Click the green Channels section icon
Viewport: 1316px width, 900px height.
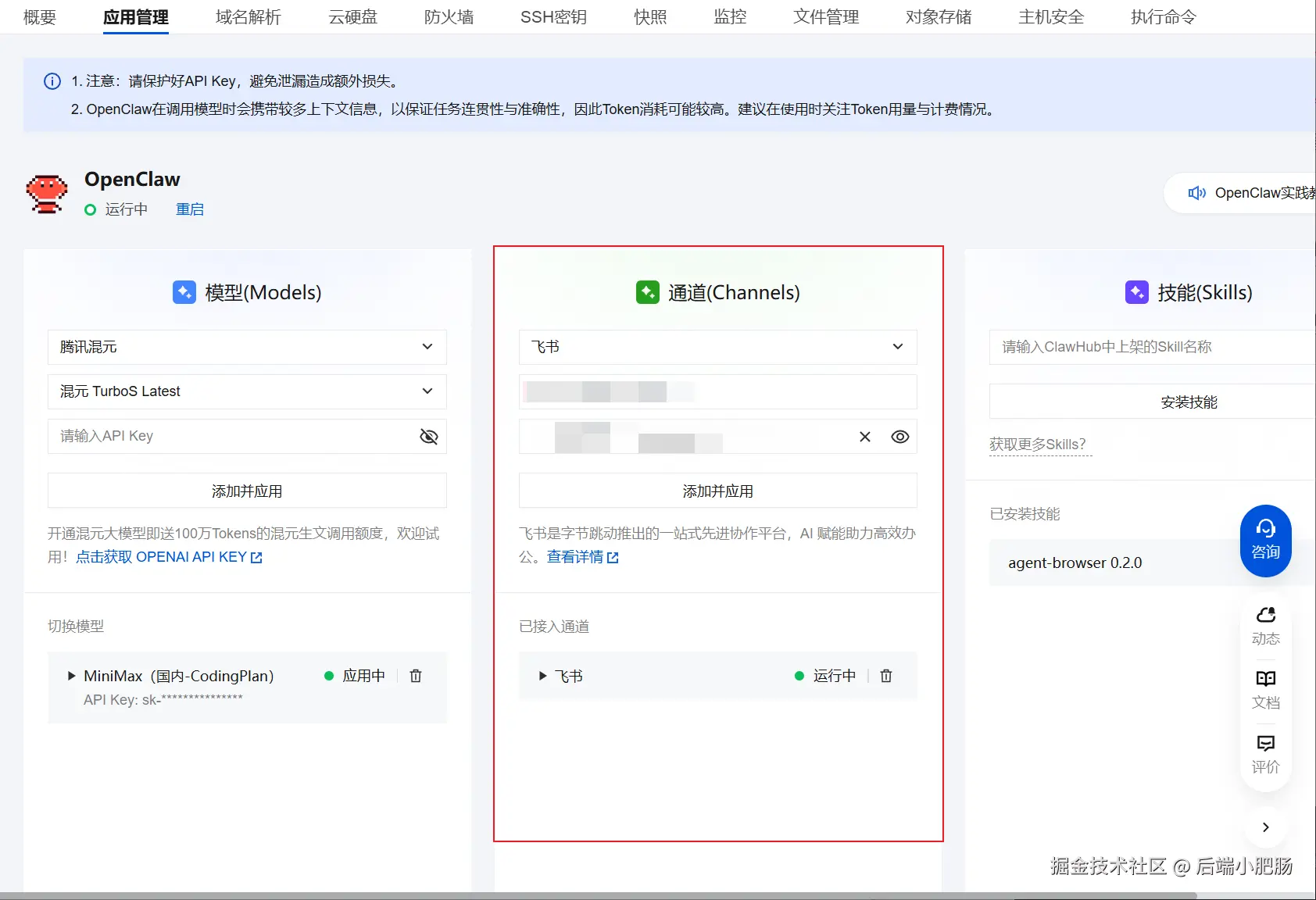[648, 292]
